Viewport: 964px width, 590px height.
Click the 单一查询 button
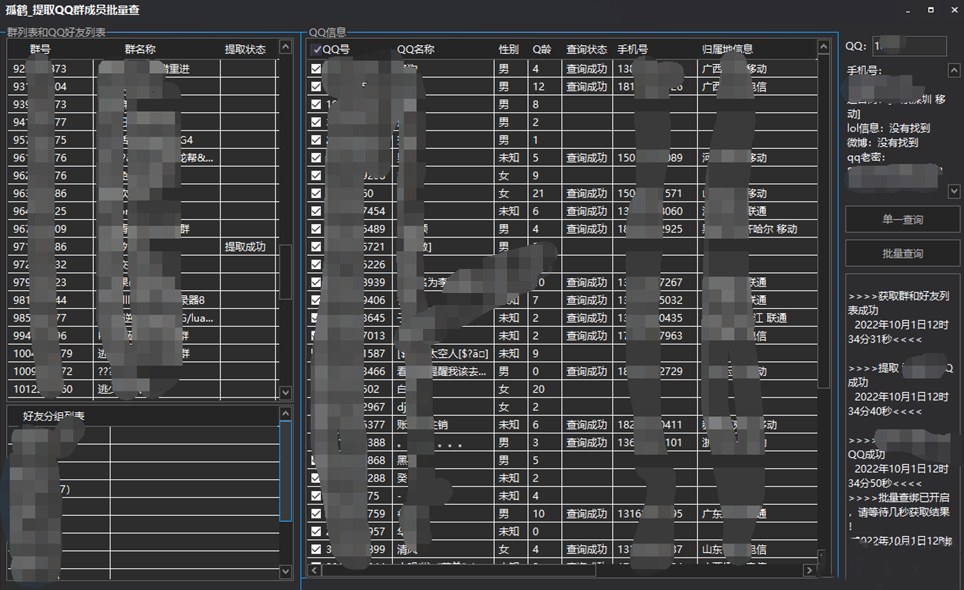902,219
